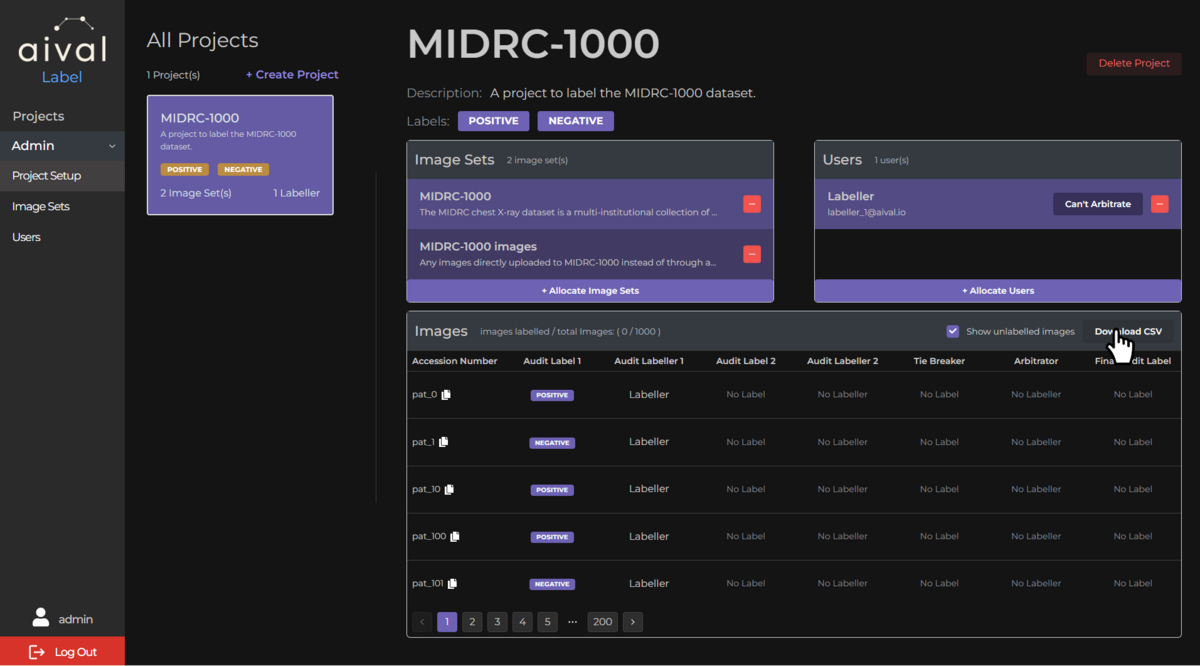Screen dimensions: 1200x666
Task: Open the MIDRC-1000 project card
Action: tap(240, 155)
